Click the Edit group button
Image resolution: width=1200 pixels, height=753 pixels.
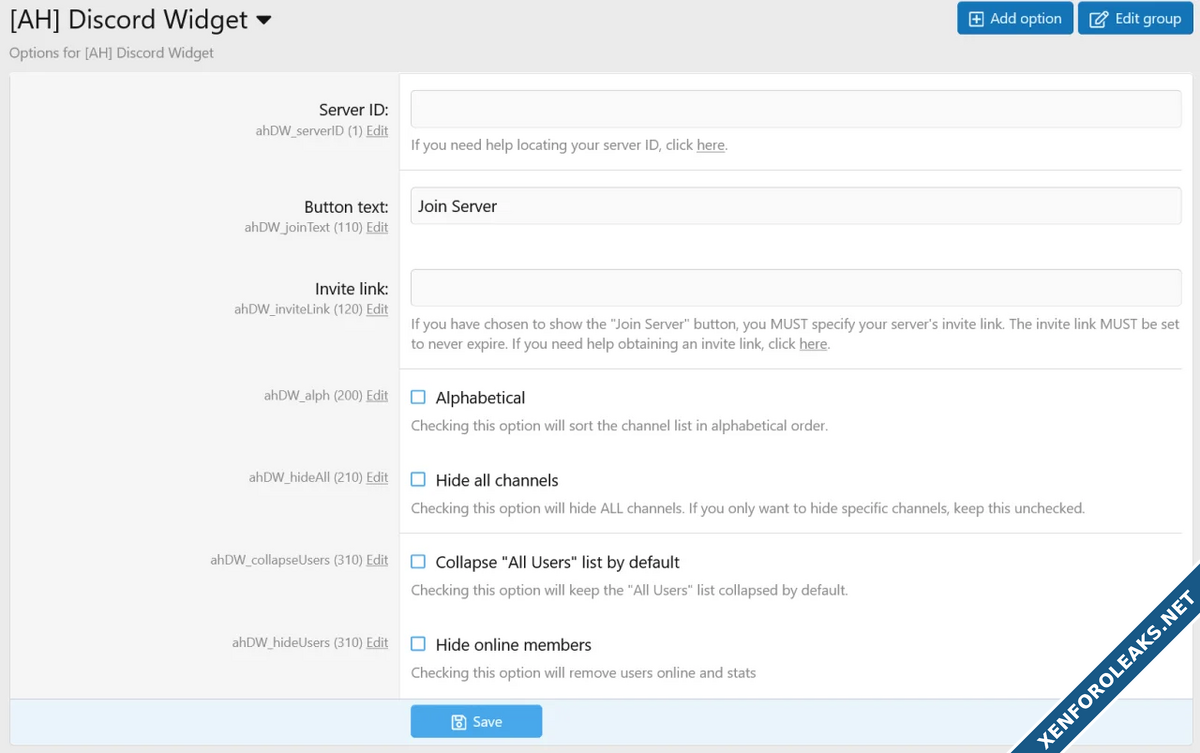click(x=1137, y=19)
